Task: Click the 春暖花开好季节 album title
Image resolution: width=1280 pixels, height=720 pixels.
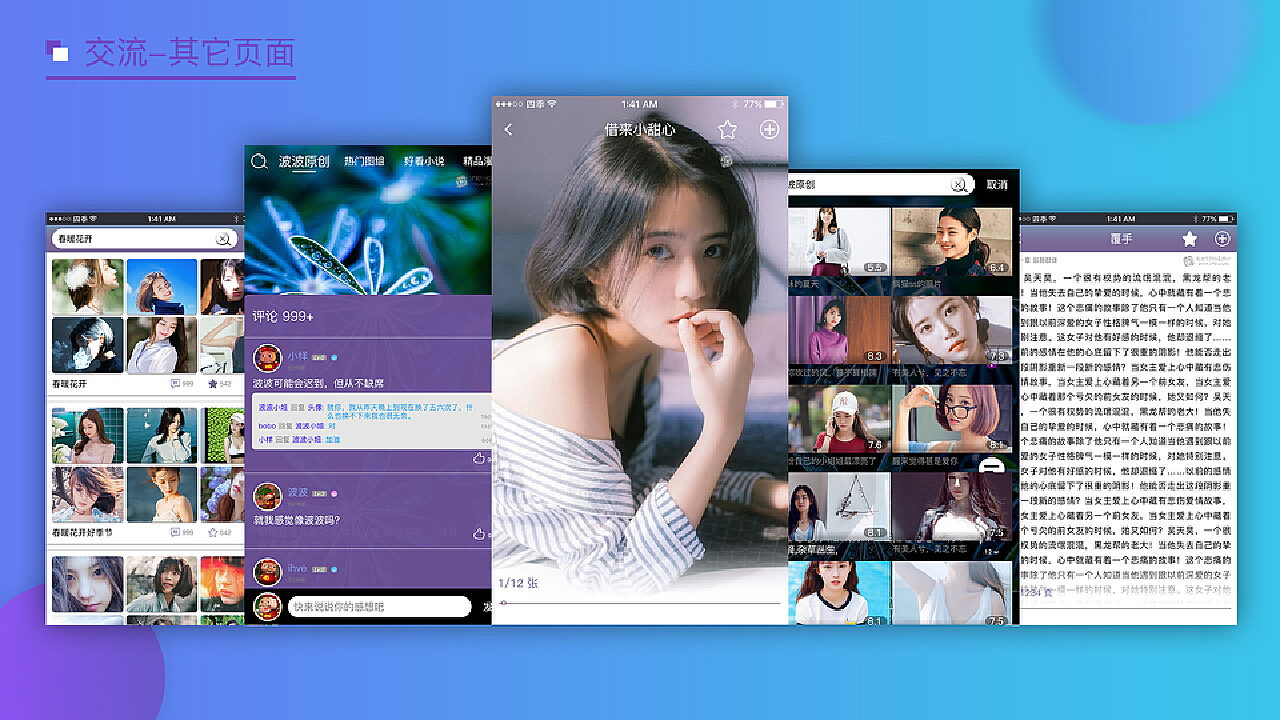Action: pos(82,533)
